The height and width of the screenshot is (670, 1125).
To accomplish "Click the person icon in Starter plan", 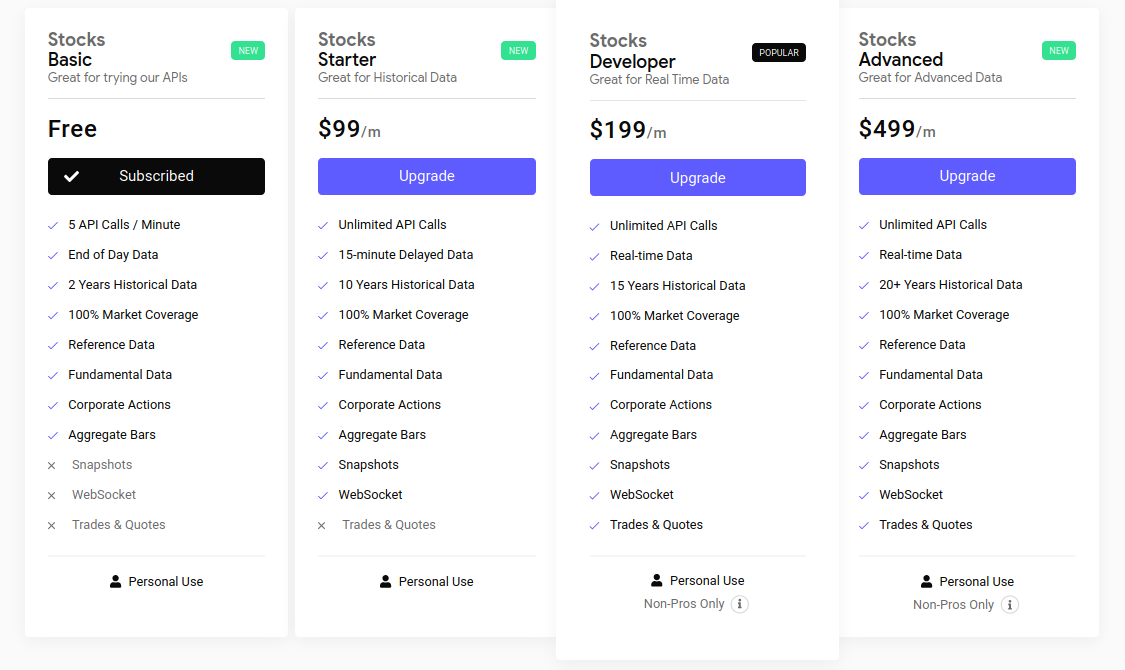I will [386, 581].
